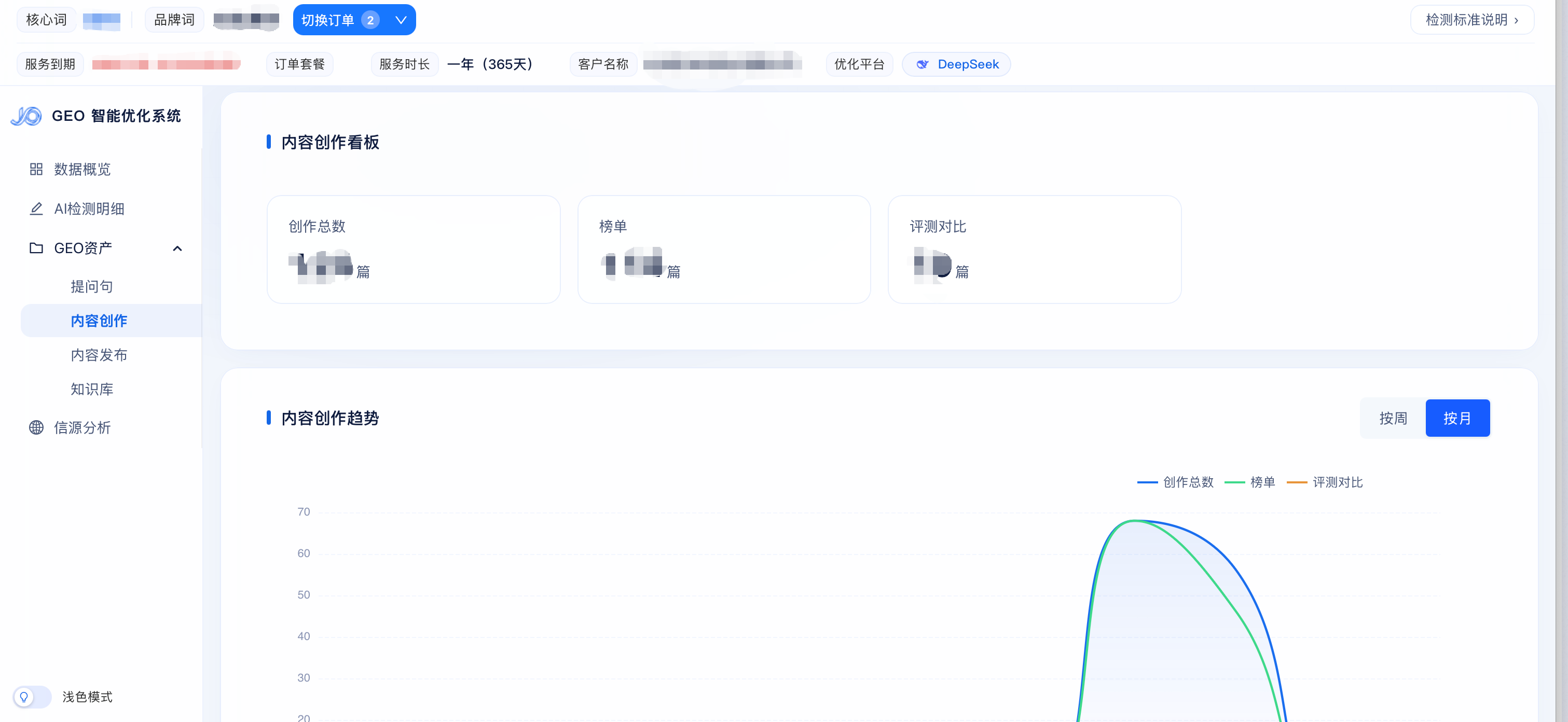Switch trend chart to 按月 view
Image resolution: width=1568 pixels, height=722 pixels.
point(1457,419)
